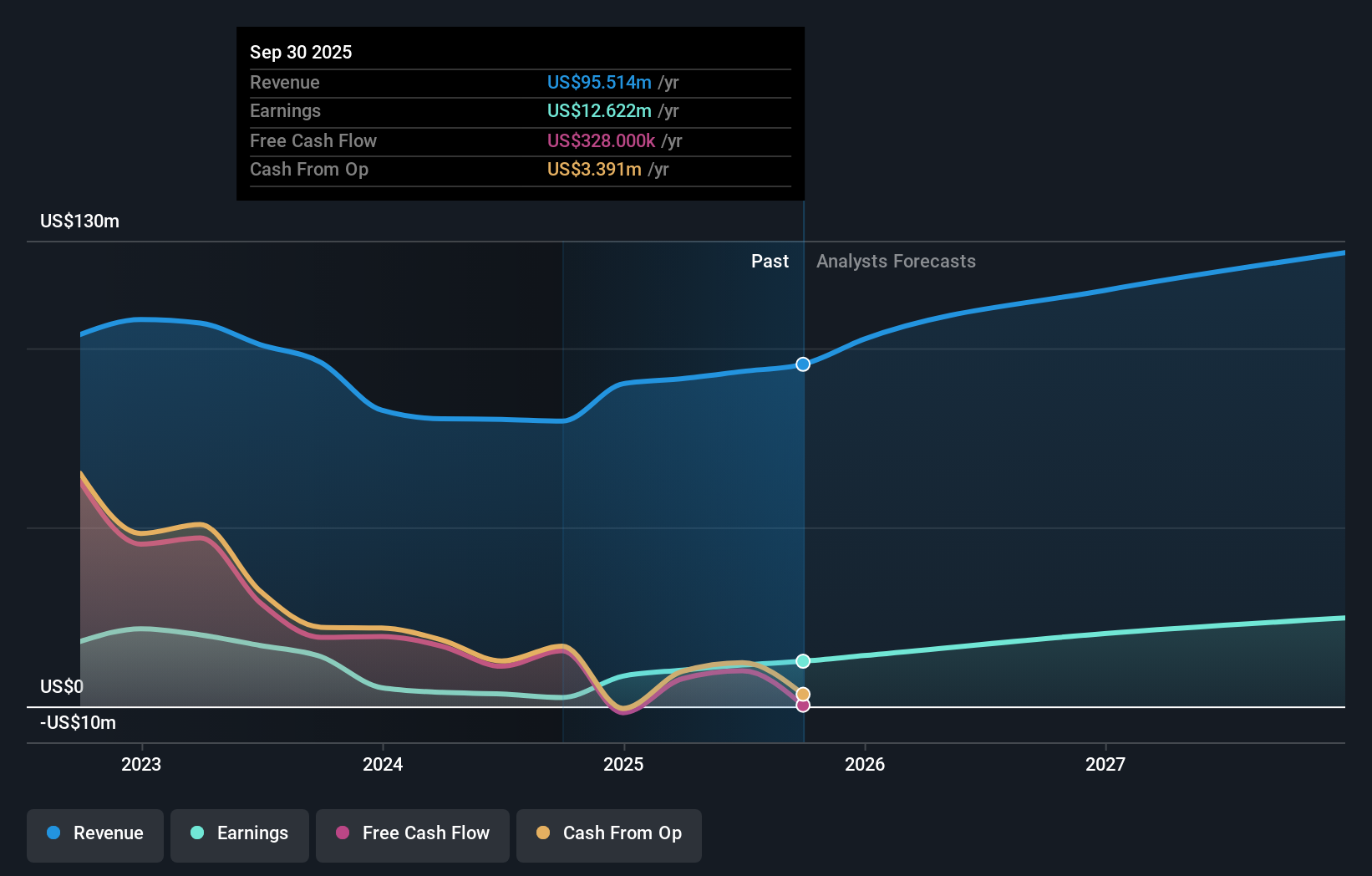Toggle the Revenue series via its legend dot

[55, 833]
